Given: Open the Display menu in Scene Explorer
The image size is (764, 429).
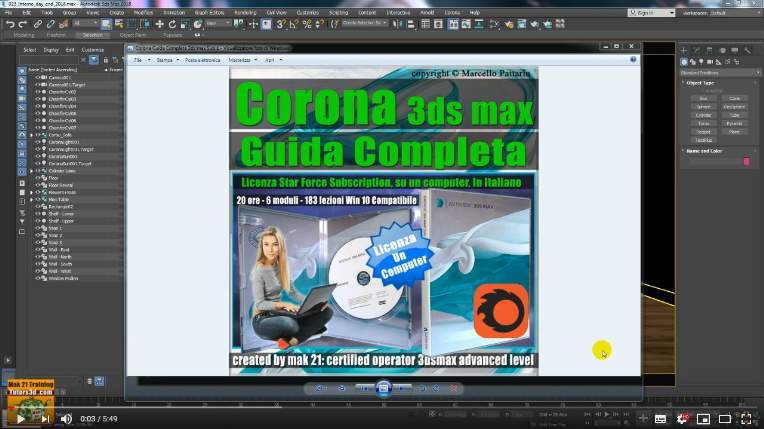Looking at the screenshot, I should 51,50.
